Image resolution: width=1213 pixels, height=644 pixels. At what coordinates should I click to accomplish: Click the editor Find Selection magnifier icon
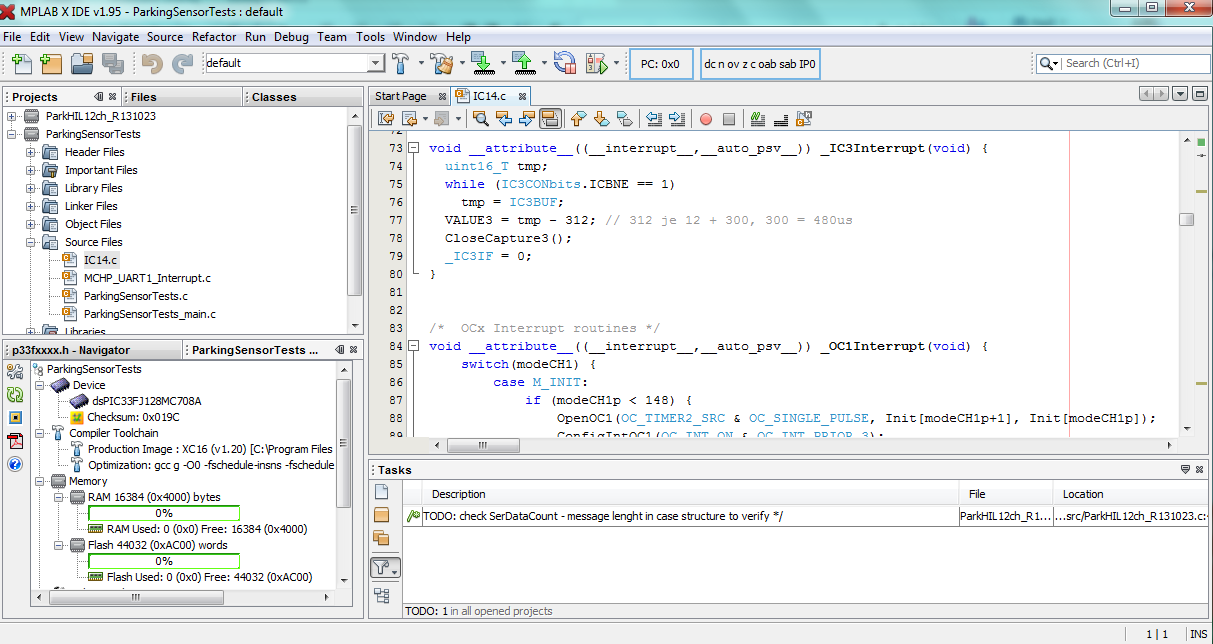[481, 119]
